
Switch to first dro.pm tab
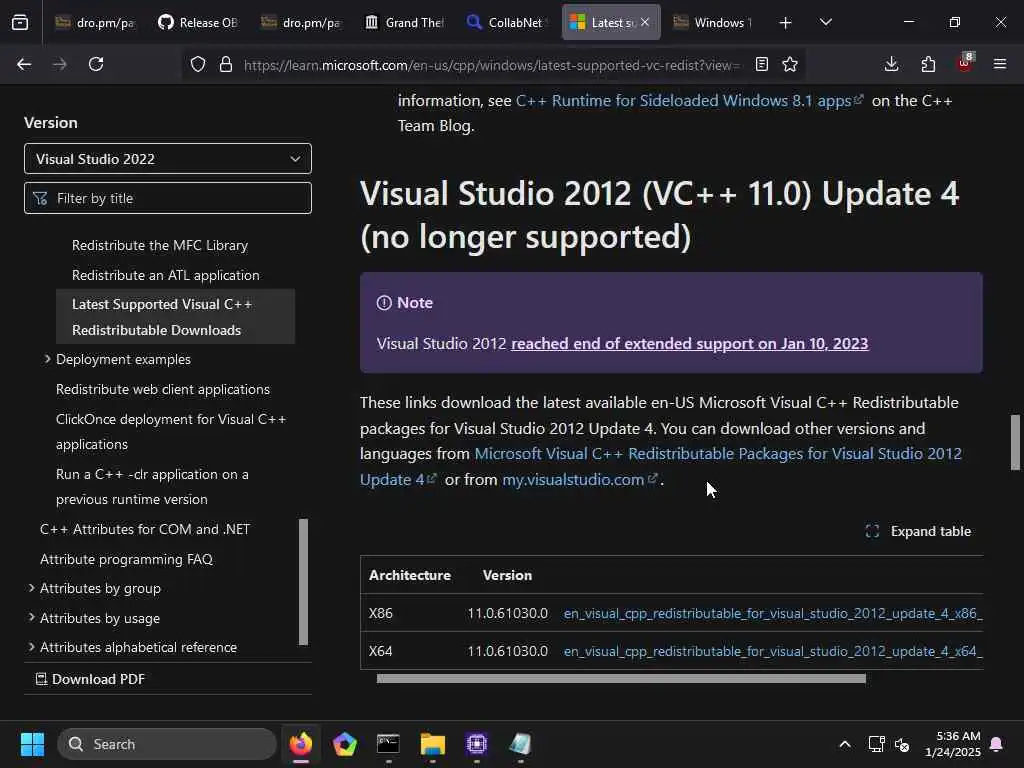(x=95, y=22)
